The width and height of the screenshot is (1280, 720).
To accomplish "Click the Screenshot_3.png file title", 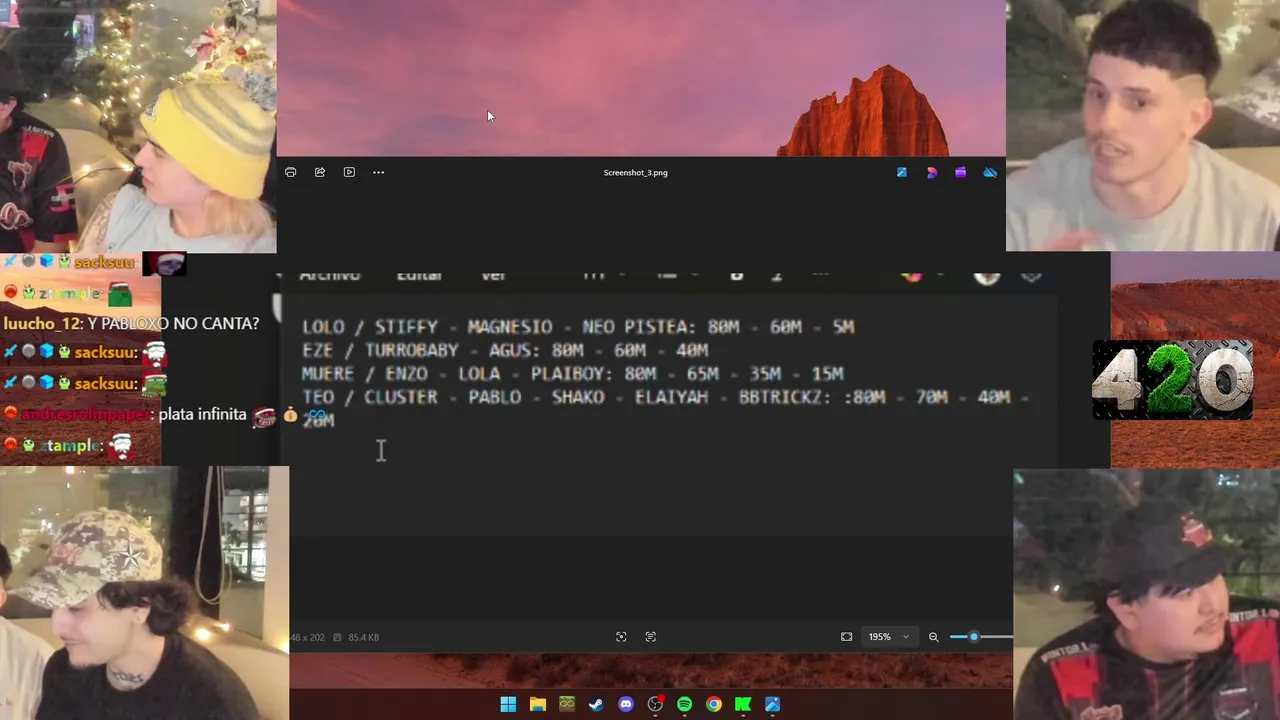I will (635, 172).
